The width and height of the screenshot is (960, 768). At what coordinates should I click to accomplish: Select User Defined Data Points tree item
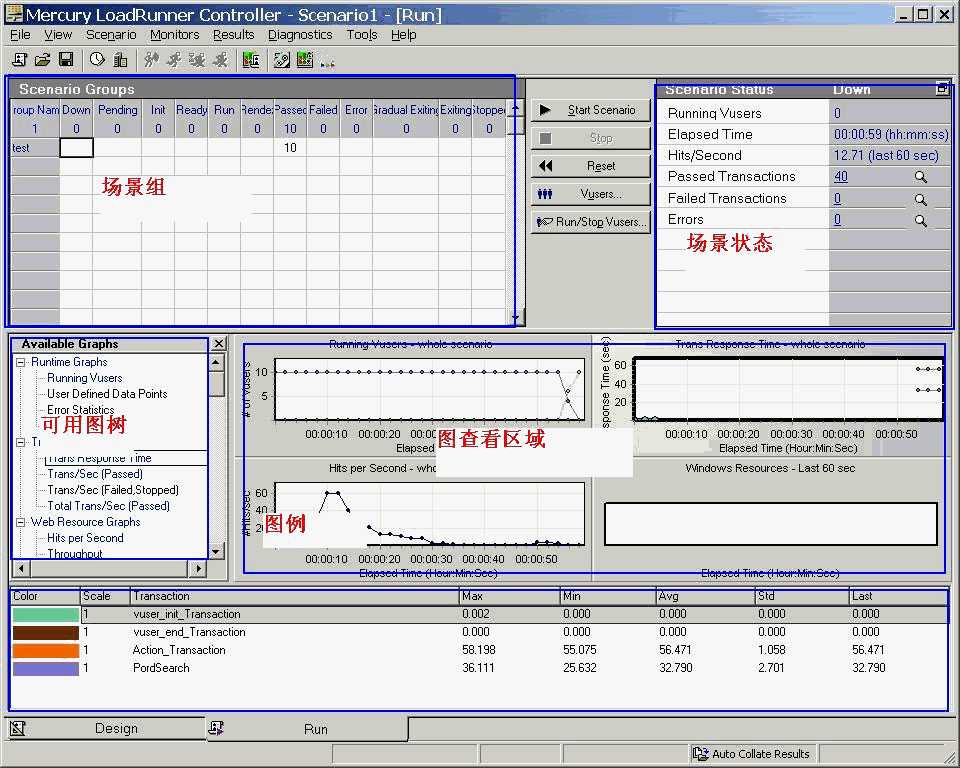tap(107, 394)
